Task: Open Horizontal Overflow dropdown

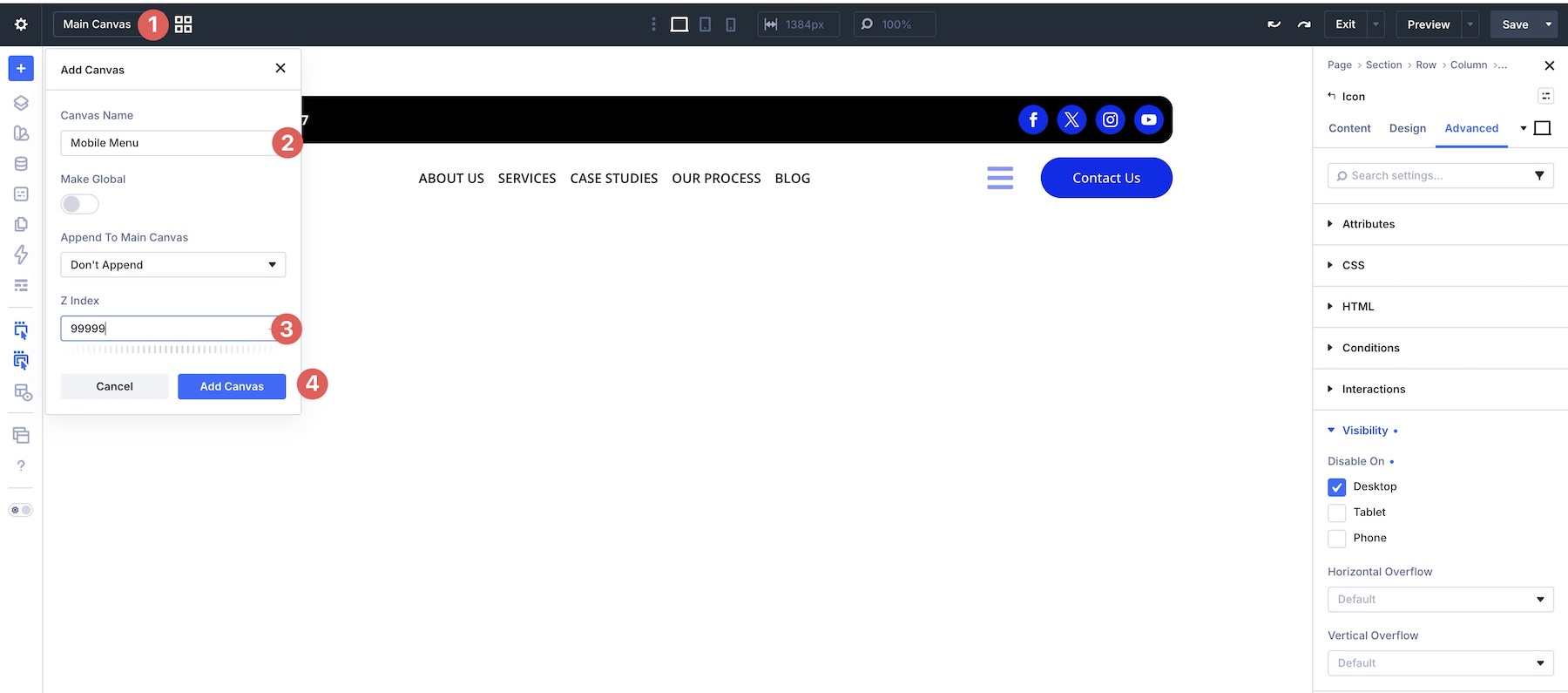Action: tap(1441, 600)
